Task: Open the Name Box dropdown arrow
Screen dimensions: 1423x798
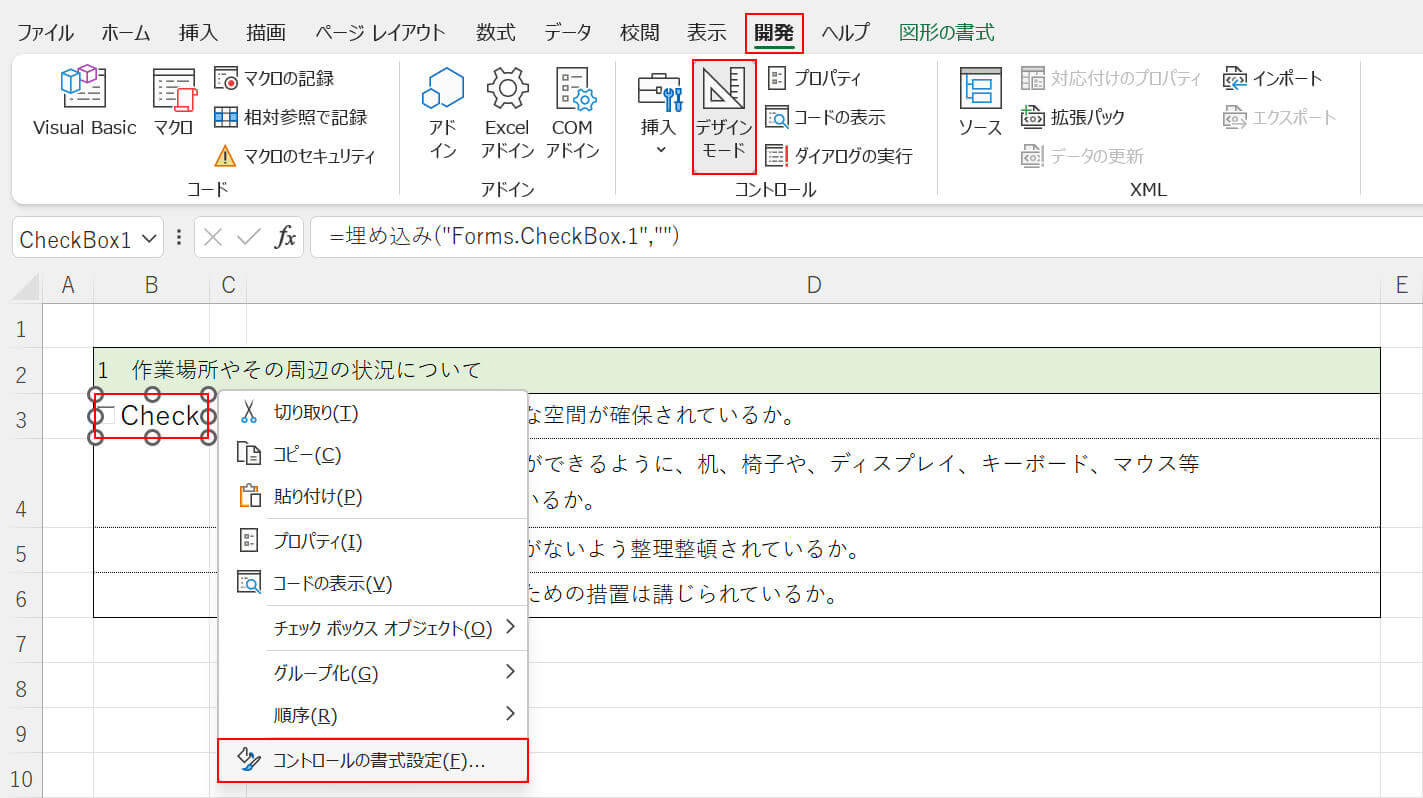Action: tap(149, 239)
